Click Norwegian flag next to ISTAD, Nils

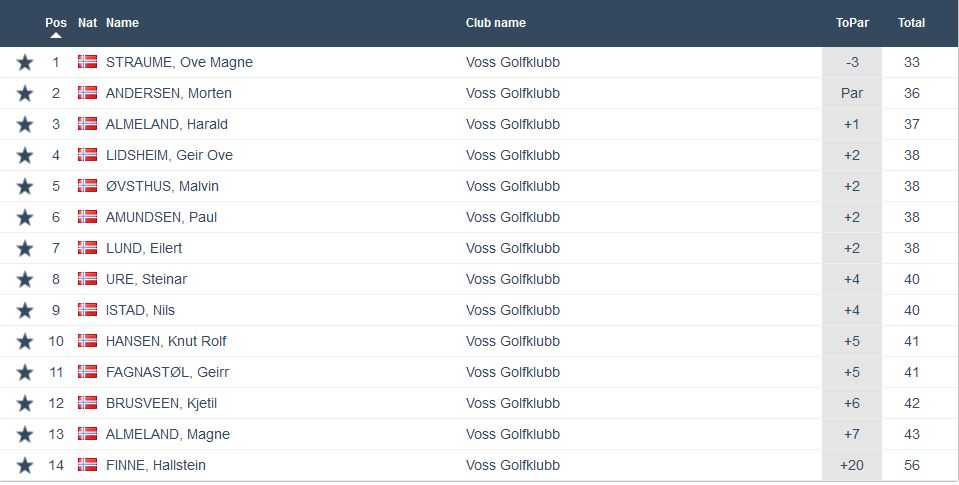(x=87, y=310)
